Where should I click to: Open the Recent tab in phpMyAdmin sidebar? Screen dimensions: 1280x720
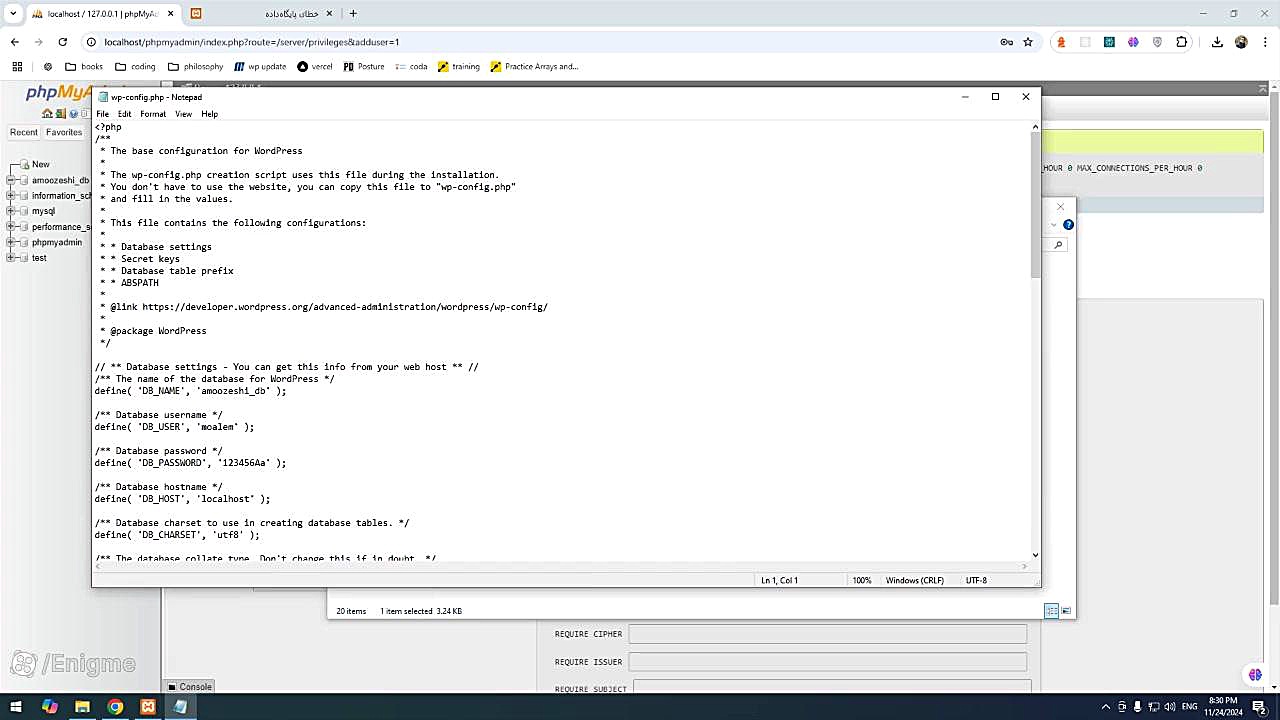click(24, 132)
